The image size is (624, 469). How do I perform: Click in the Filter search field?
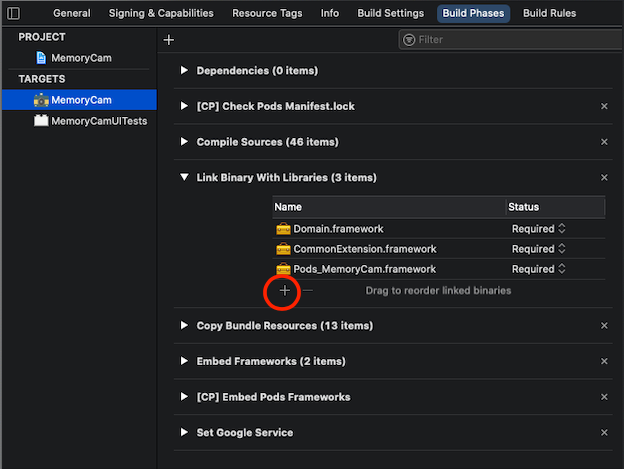[x=511, y=40]
